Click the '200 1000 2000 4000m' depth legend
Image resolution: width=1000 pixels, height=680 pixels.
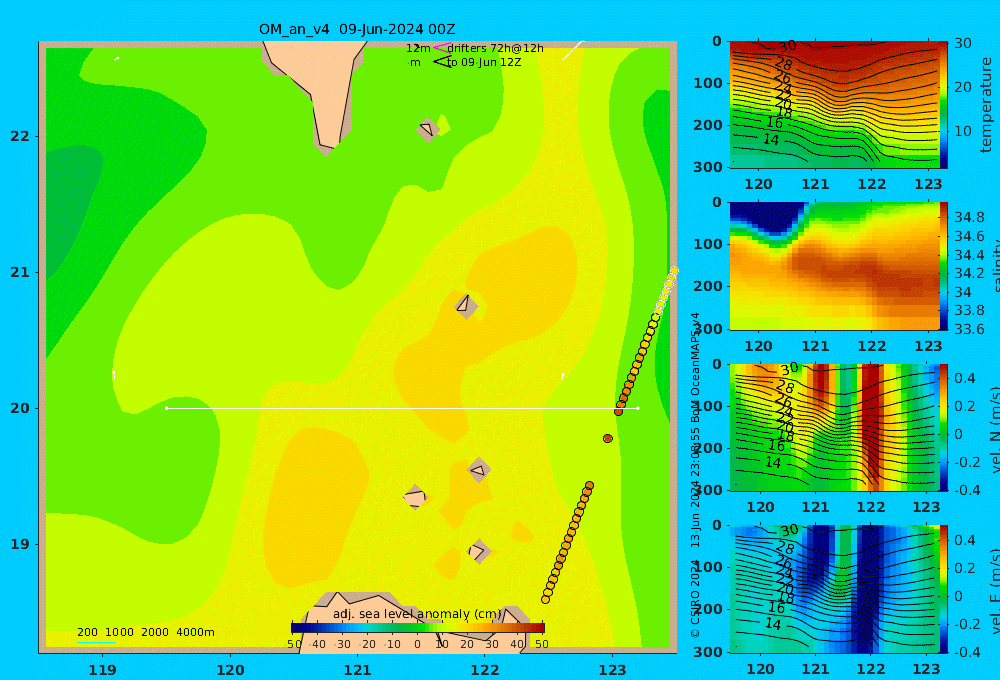(145, 632)
